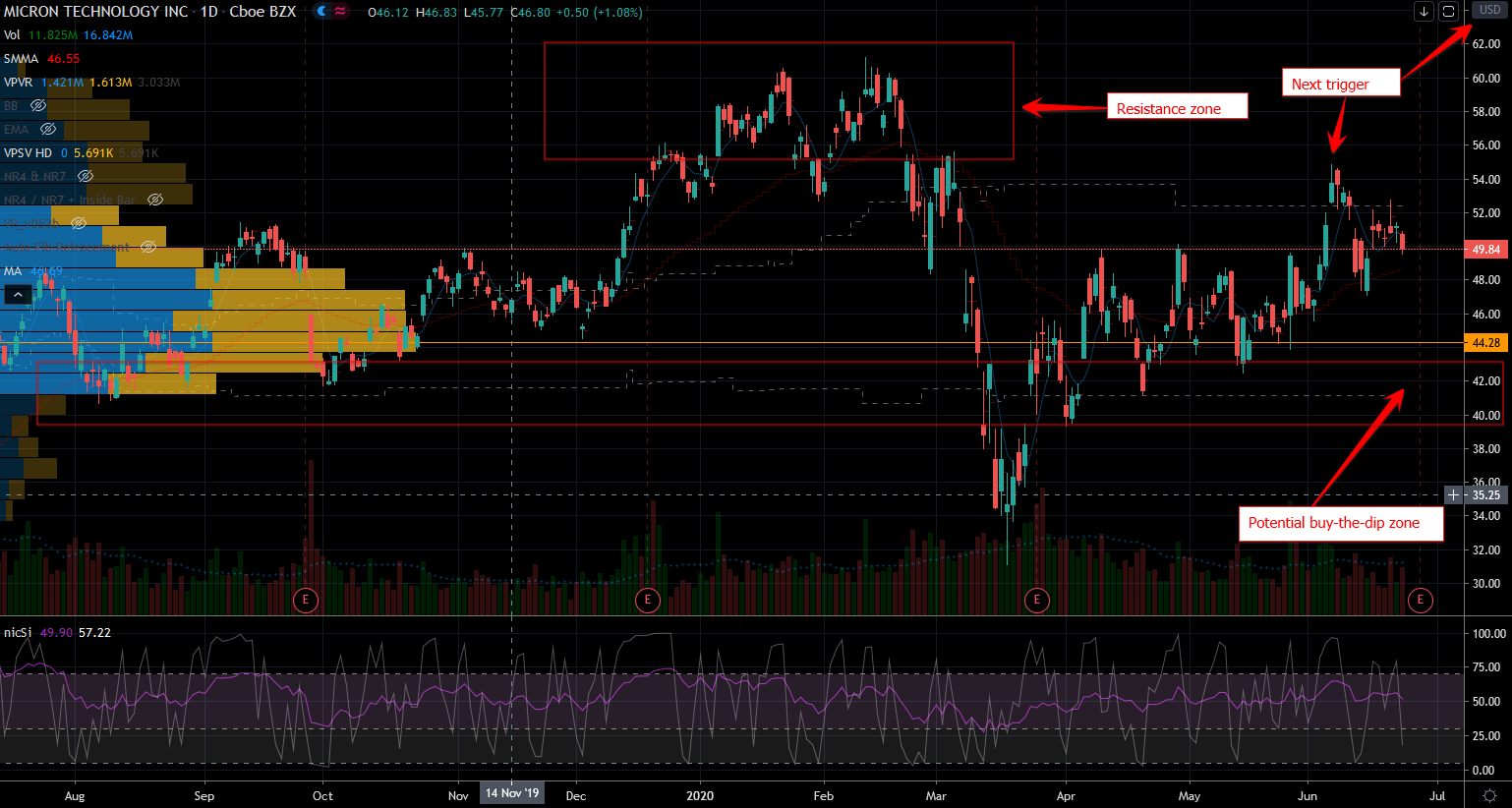Click the 30.00 price scale label
The height and width of the screenshot is (808, 1512).
[x=1486, y=584]
